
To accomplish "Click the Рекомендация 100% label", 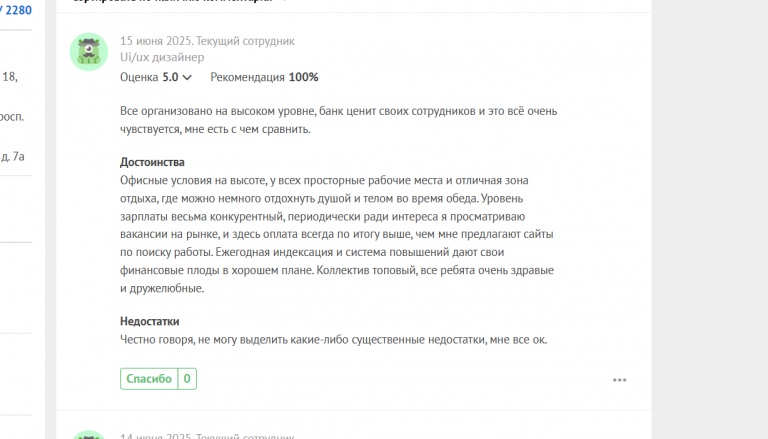I will 264,77.
